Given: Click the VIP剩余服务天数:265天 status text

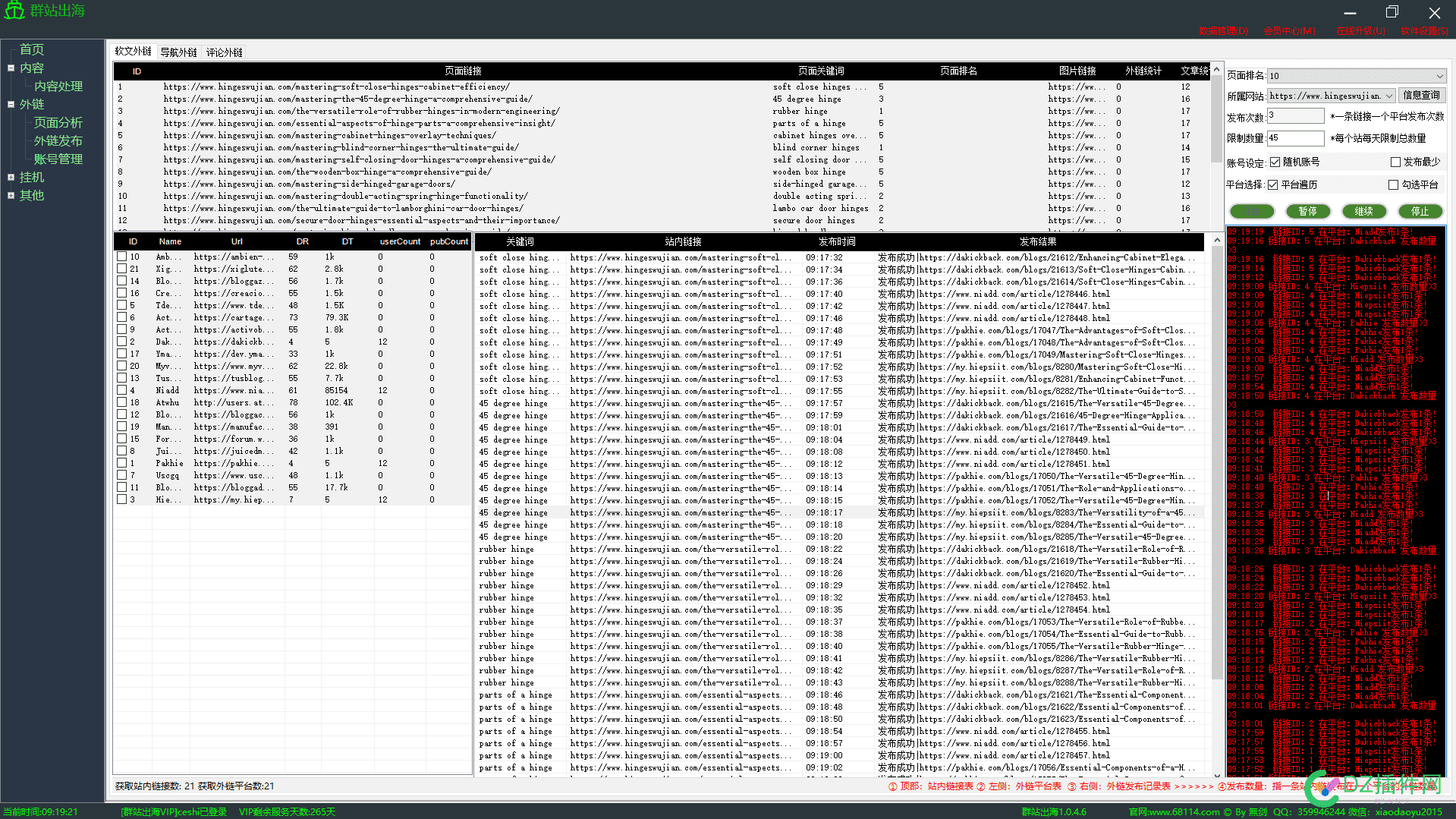Looking at the screenshot, I should pyautogui.click(x=287, y=811).
